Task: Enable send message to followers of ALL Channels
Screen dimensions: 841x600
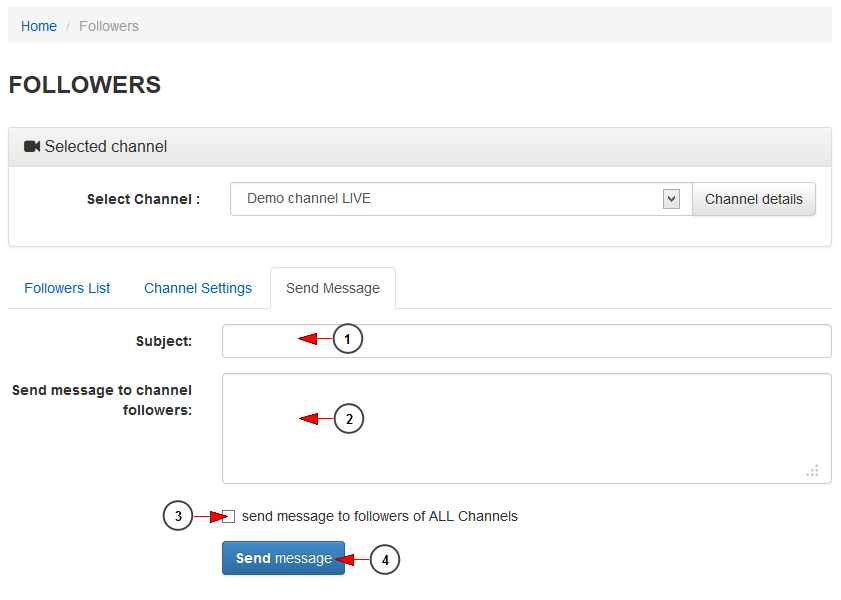Action: point(228,516)
